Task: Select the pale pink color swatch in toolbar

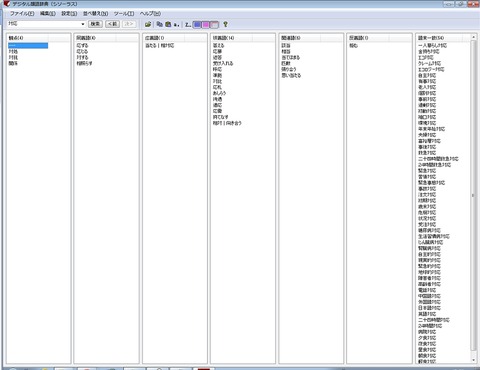Action: (214, 25)
